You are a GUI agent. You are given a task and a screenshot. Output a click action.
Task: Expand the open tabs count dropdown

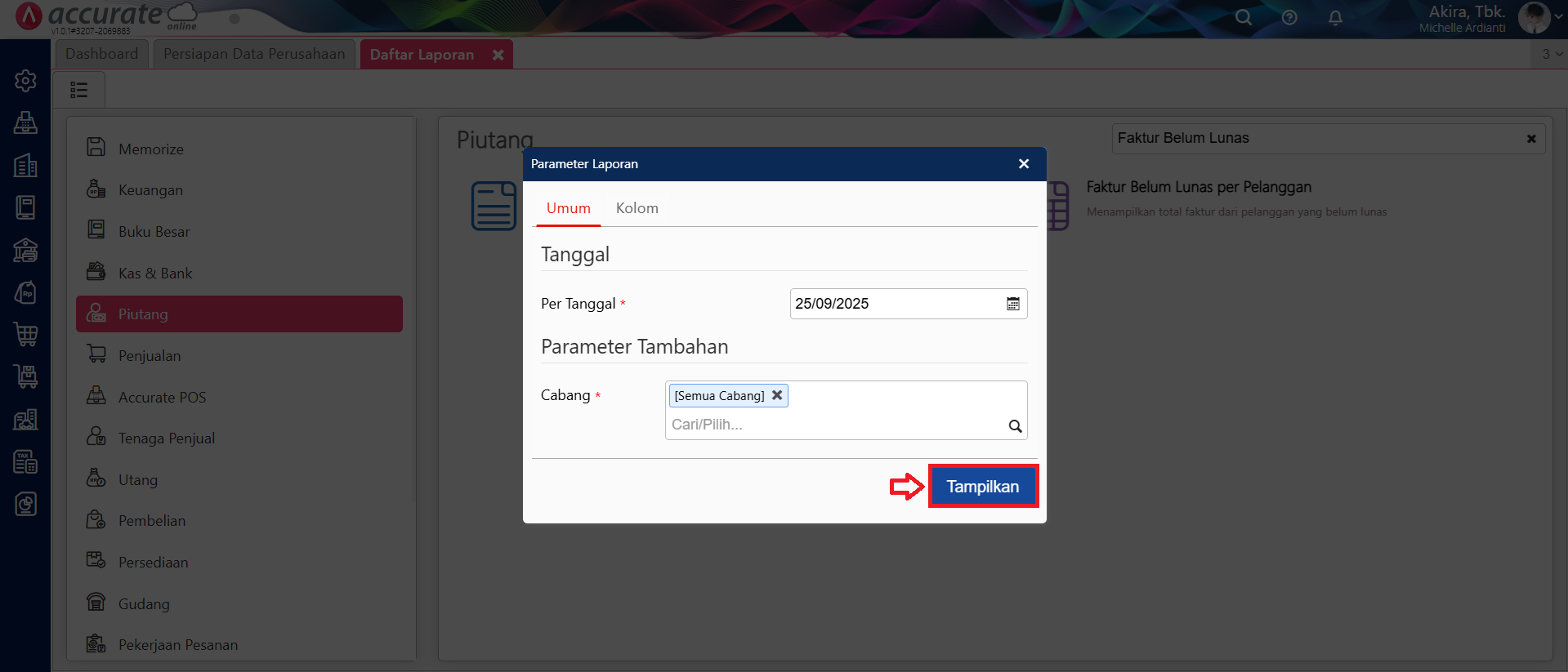[x=1552, y=54]
